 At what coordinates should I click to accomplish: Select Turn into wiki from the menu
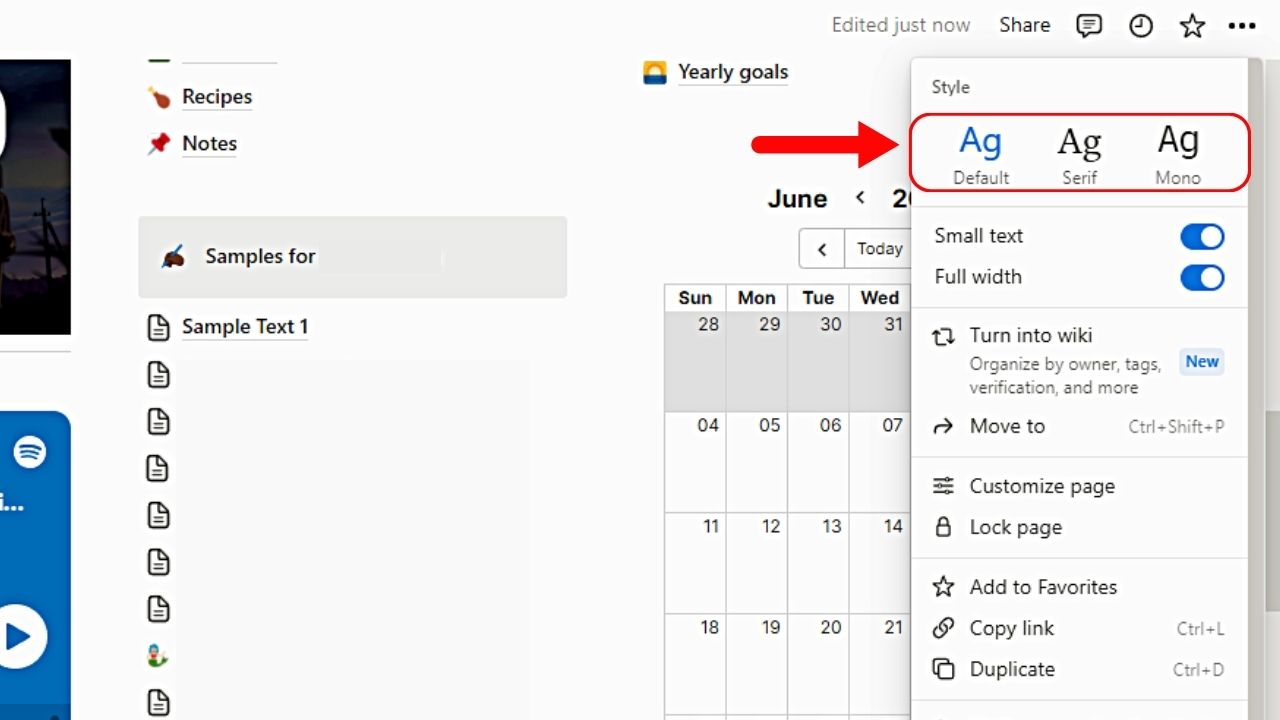click(x=1031, y=335)
